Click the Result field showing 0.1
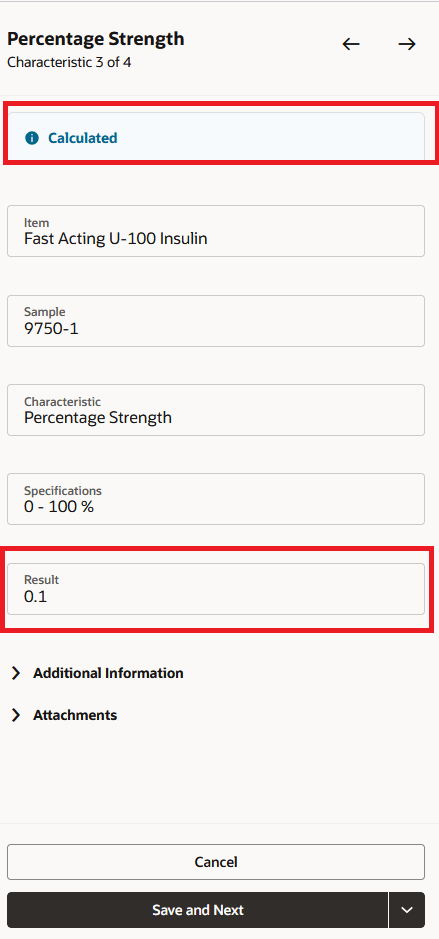The height and width of the screenshot is (939, 439). pos(216,589)
